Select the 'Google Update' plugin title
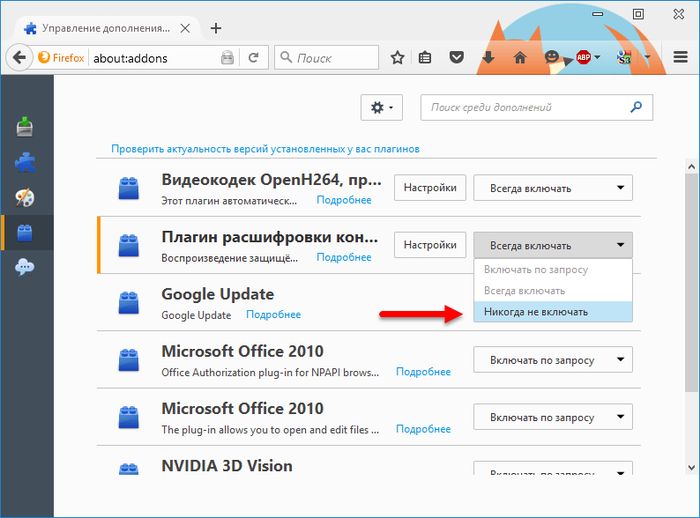The width and height of the screenshot is (700, 518). click(x=217, y=294)
